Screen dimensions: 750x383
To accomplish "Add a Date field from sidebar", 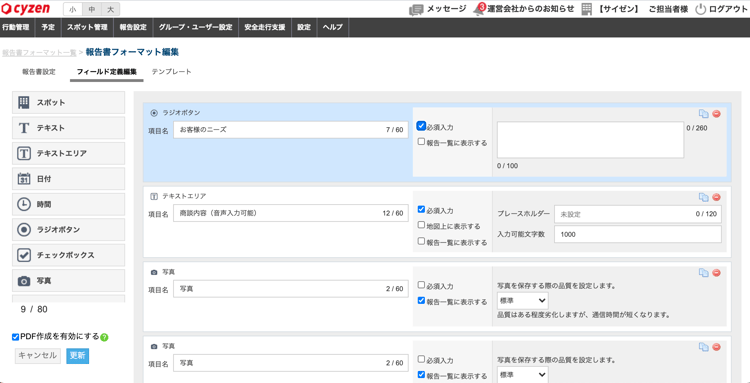I will (68, 179).
